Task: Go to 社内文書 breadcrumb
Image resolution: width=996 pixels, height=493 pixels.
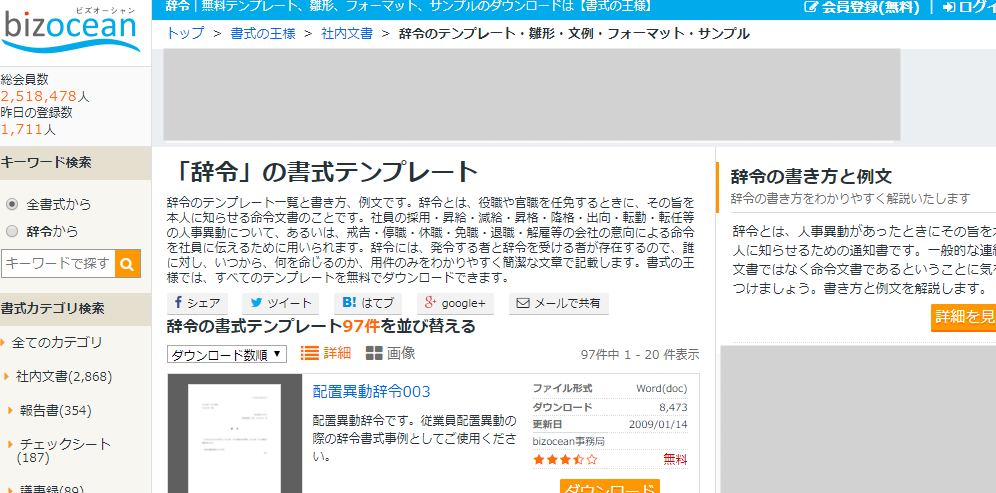Action: tap(347, 34)
